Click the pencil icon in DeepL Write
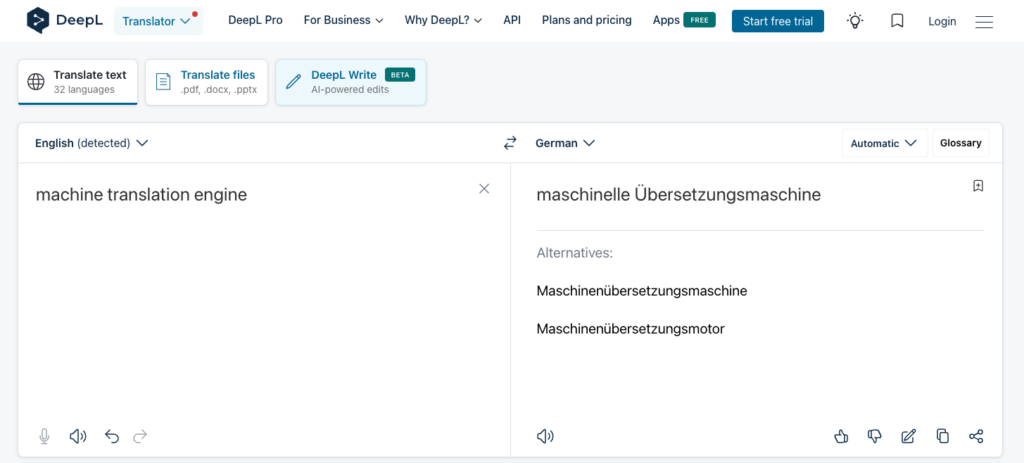Viewport: 1024px width, 463px height. click(293, 82)
